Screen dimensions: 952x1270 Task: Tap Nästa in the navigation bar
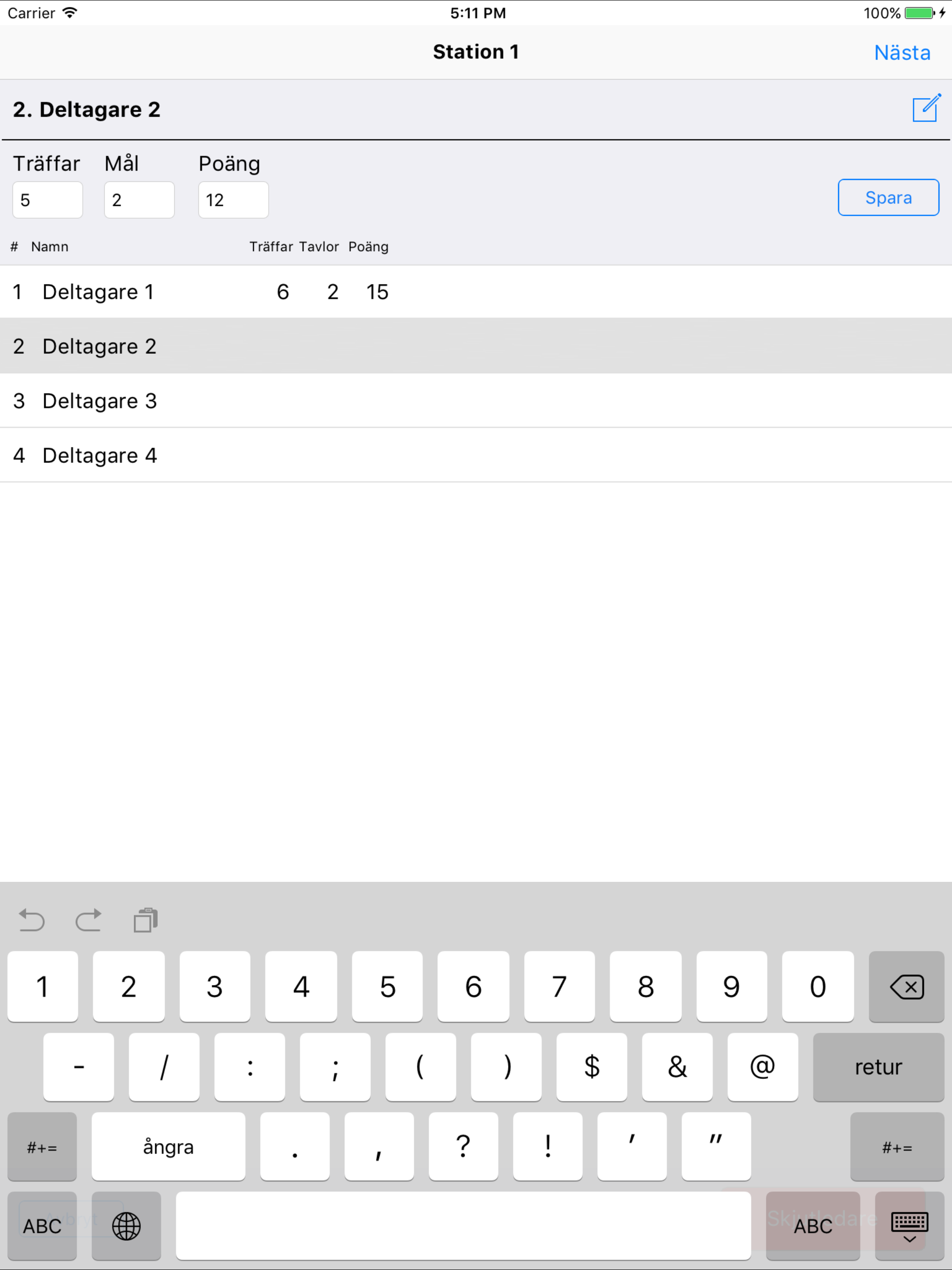pyautogui.click(x=902, y=52)
